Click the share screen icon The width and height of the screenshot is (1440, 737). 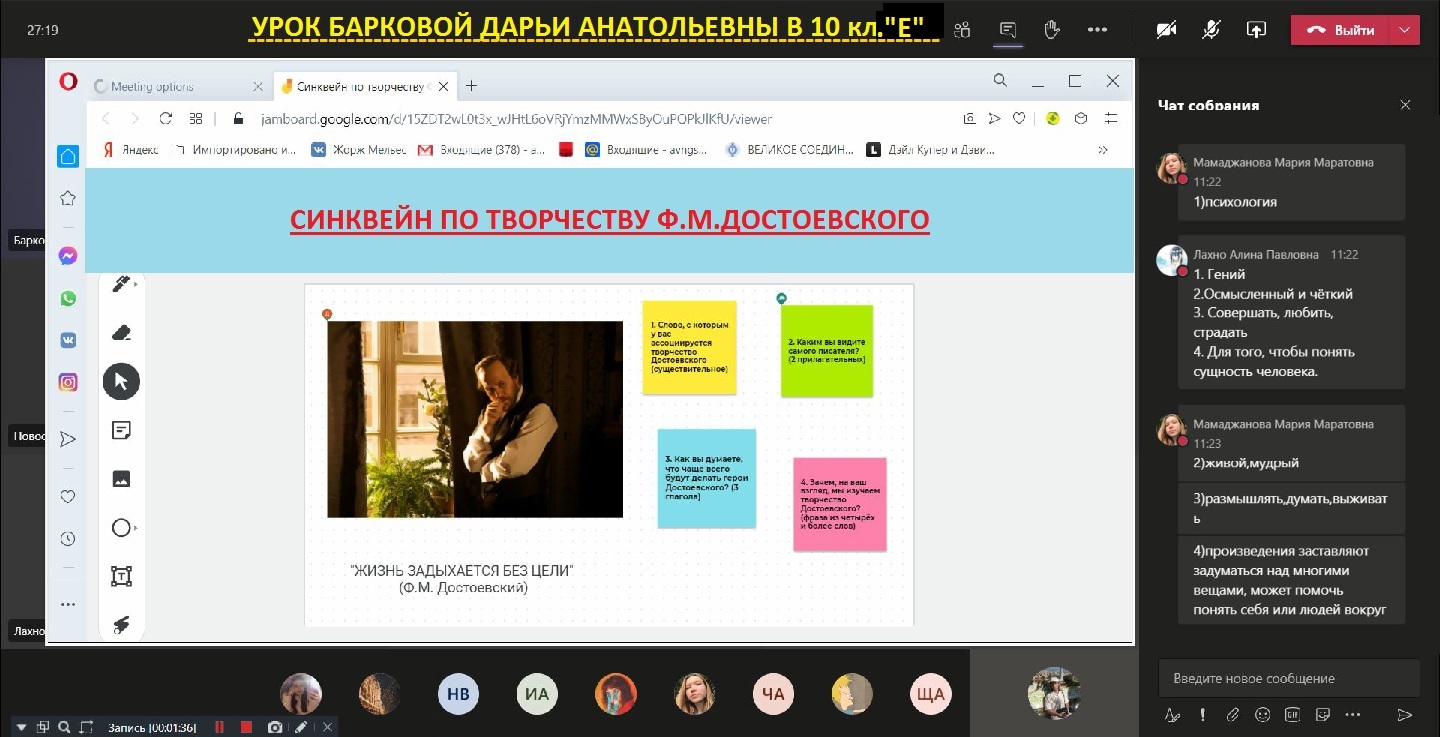point(1256,30)
